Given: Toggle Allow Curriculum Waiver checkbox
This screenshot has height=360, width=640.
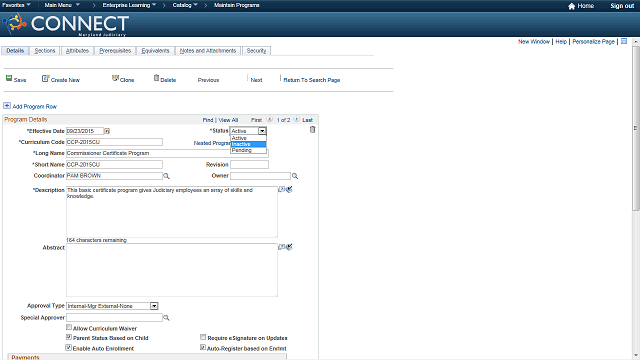Looking at the screenshot, I should point(69,327).
